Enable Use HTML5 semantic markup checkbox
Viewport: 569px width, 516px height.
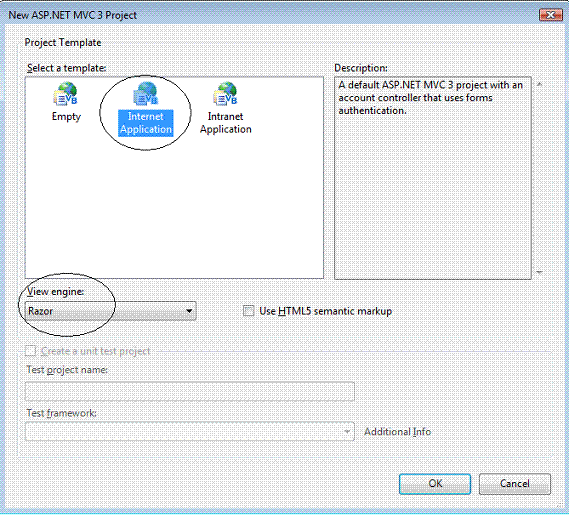click(x=249, y=311)
